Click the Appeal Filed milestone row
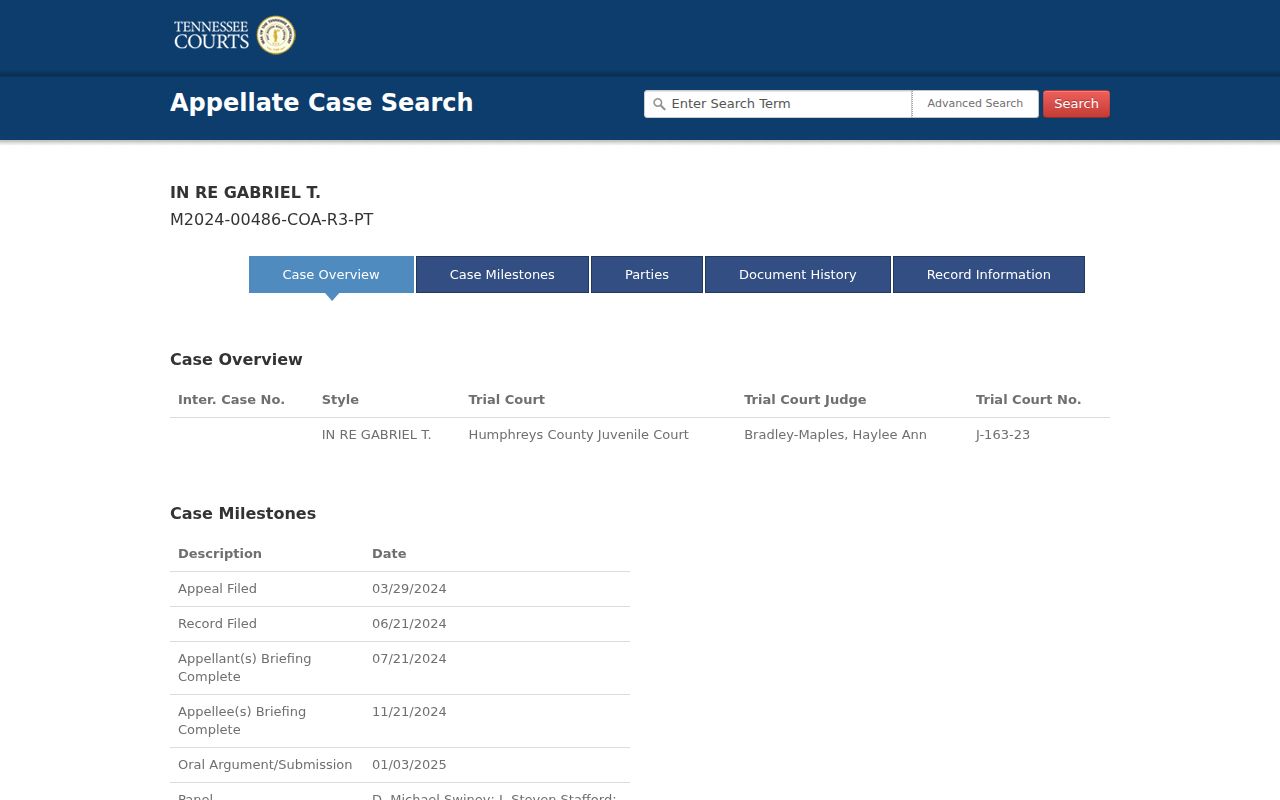This screenshot has height=800, width=1280. 400,589
